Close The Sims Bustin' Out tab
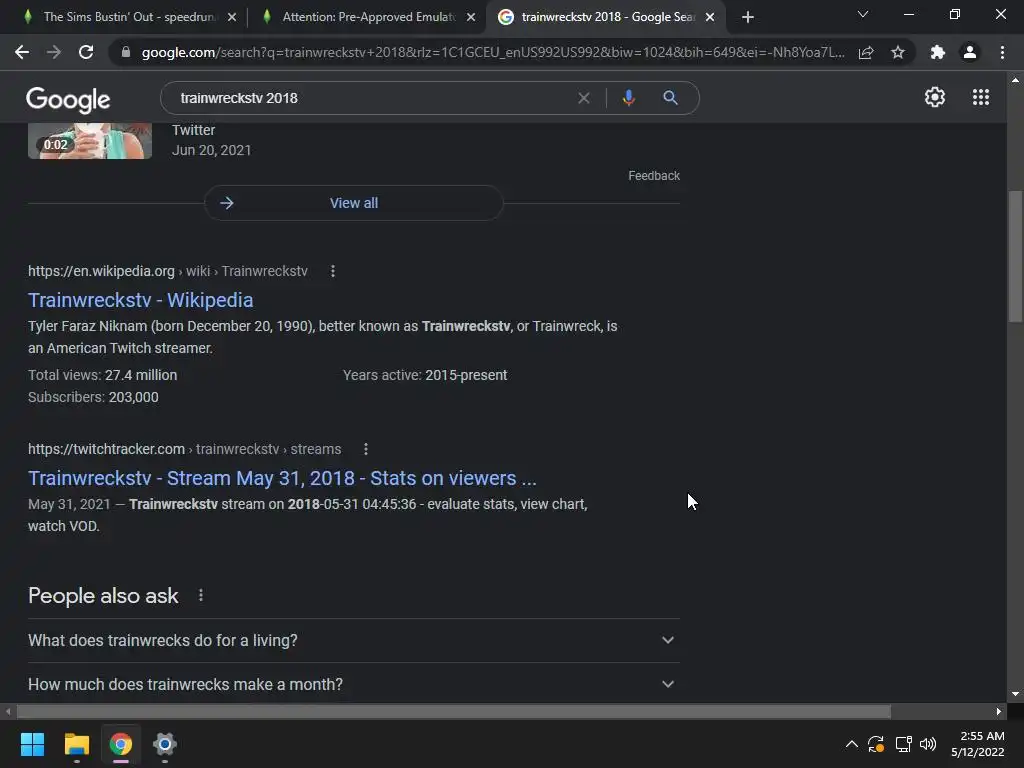Screen dimensions: 1024x768 pos(232,17)
